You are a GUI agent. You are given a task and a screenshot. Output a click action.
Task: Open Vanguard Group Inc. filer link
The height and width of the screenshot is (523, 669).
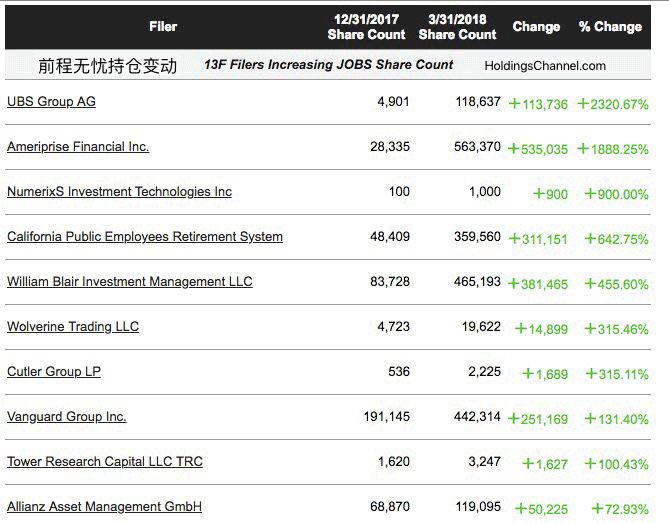point(67,417)
